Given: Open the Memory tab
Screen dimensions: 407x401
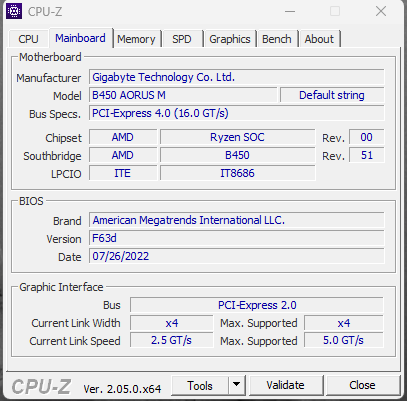Looking at the screenshot, I should click(136, 39).
